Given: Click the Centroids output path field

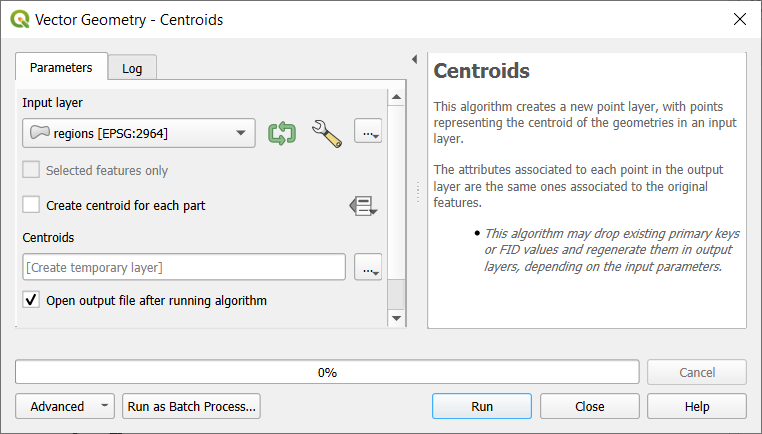Looking at the screenshot, I should point(183,267).
